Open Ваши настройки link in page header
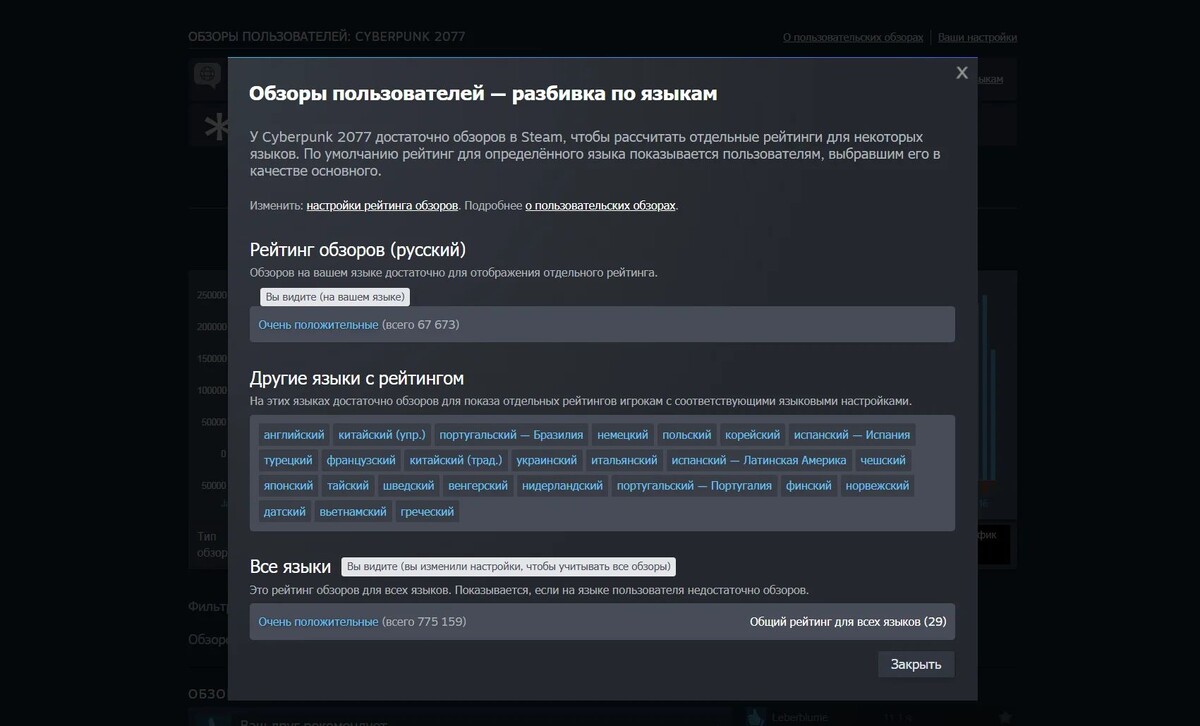 pos(977,37)
